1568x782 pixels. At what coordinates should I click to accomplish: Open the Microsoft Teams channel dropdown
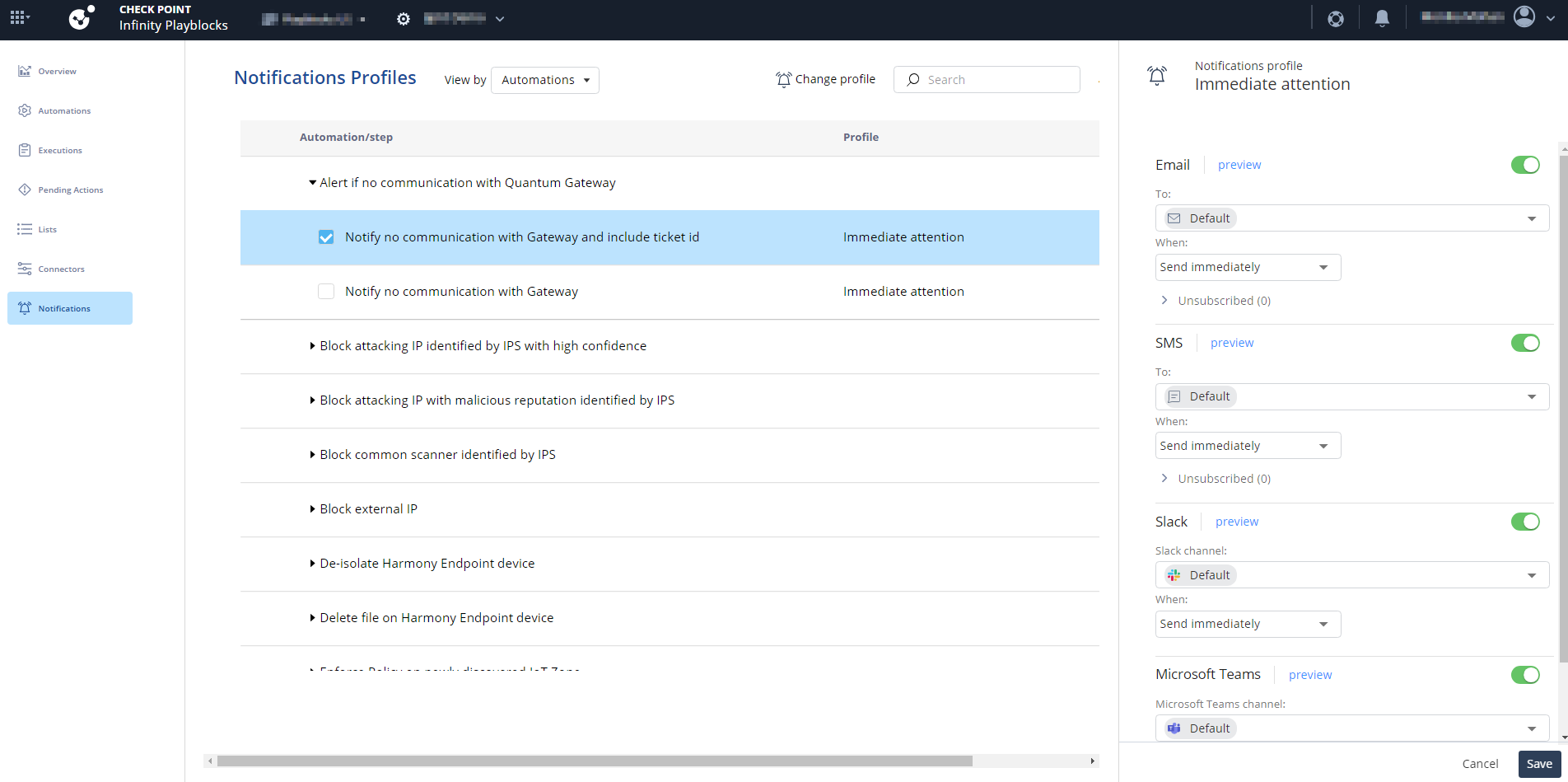(x=1352, y=728)
